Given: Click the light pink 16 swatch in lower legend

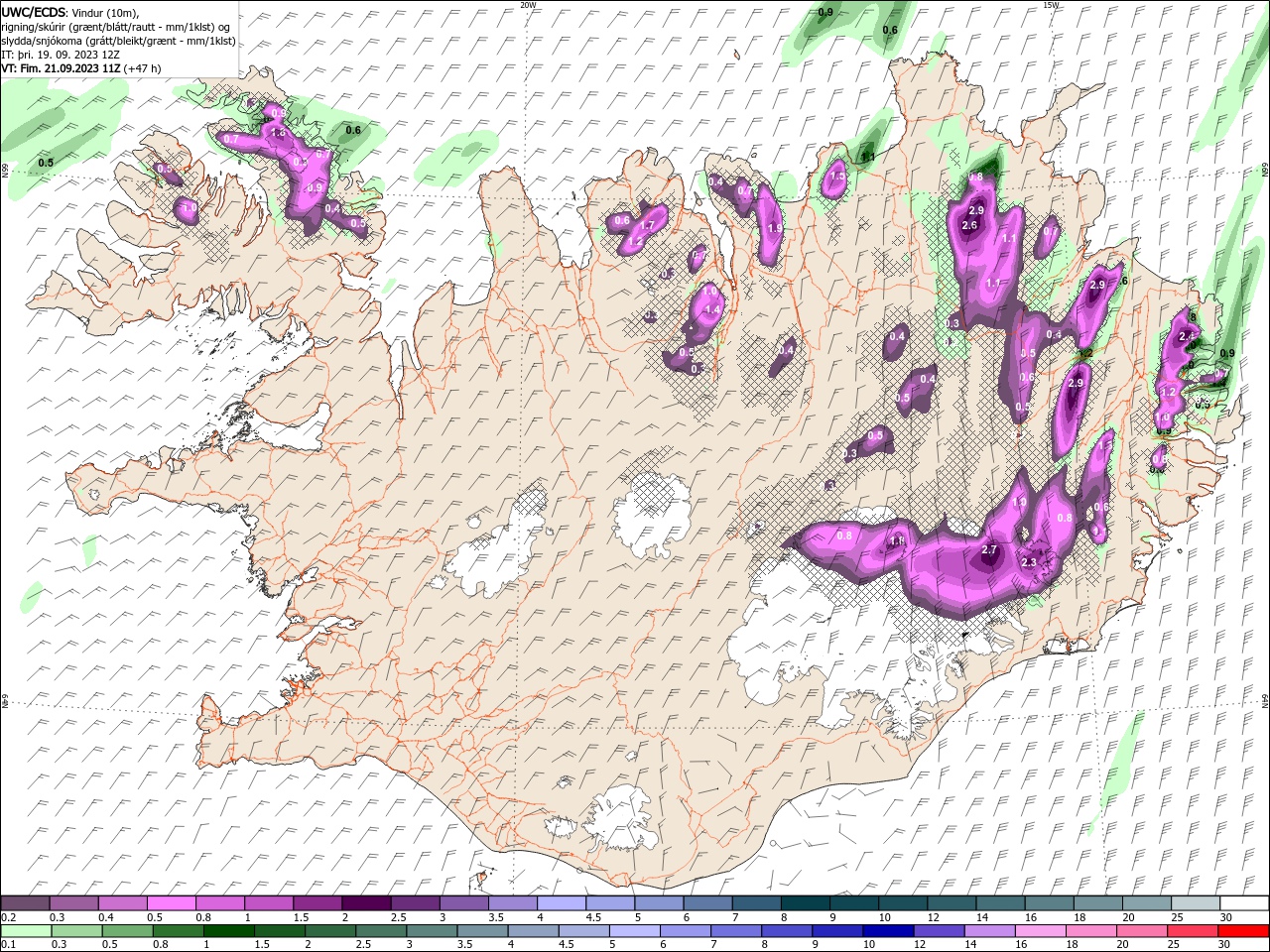Looking at the screenshot, I should [x=1041, y=930].
